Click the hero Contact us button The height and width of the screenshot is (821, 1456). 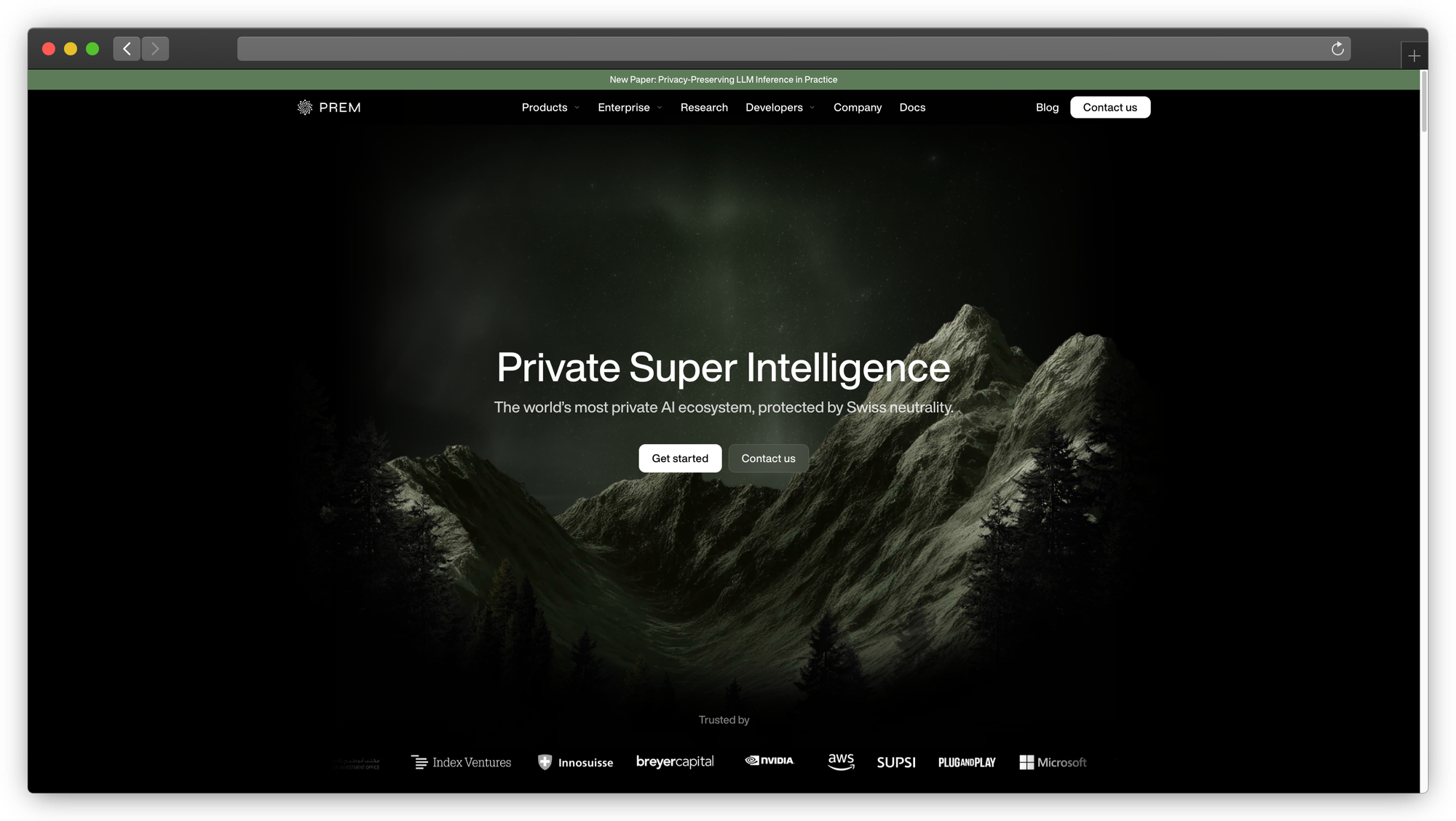(x=768, y=459)
